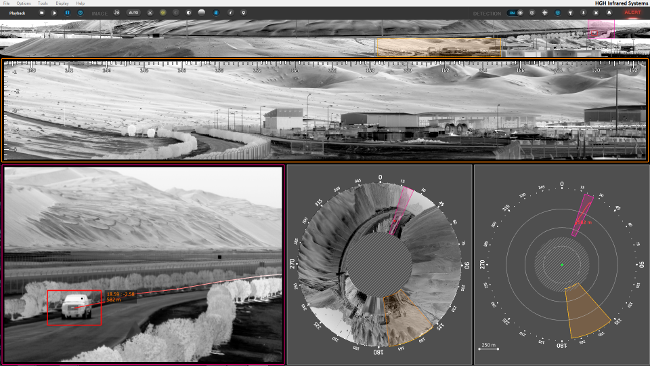Open the Help menu
Viewport: 650px width, 366px height.
tap(80, 3)
